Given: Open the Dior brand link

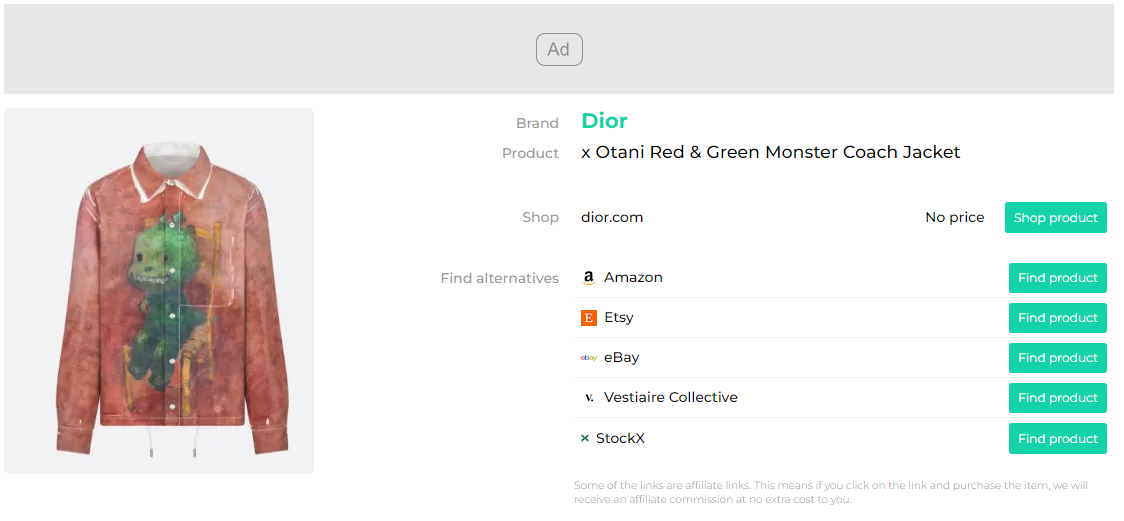Looking at the screenshot, I should [x=604, y=121].
